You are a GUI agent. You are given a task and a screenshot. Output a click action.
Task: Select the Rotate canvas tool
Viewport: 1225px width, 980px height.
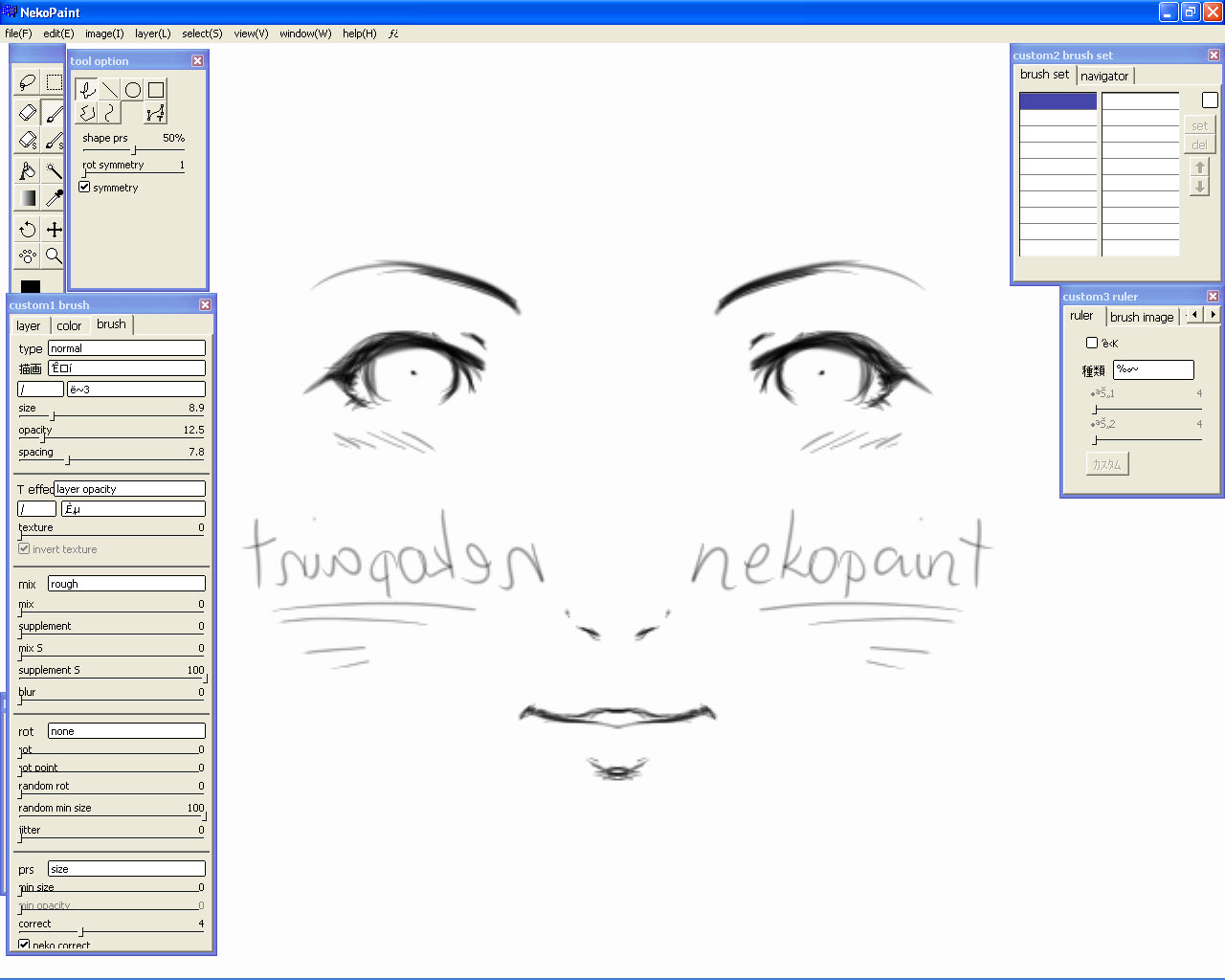tap(28, 229)
